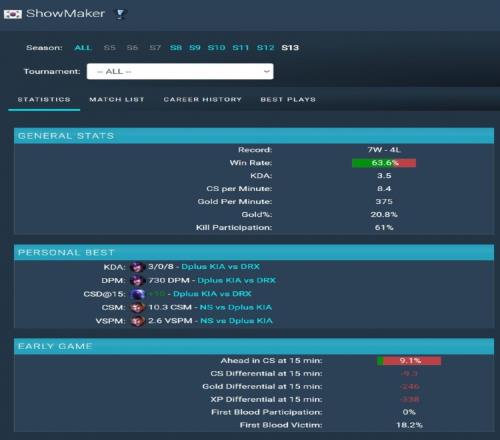The image size is (500, 440).
Task: Click champion icon in DPM personal best row
Action: point(137,281)
